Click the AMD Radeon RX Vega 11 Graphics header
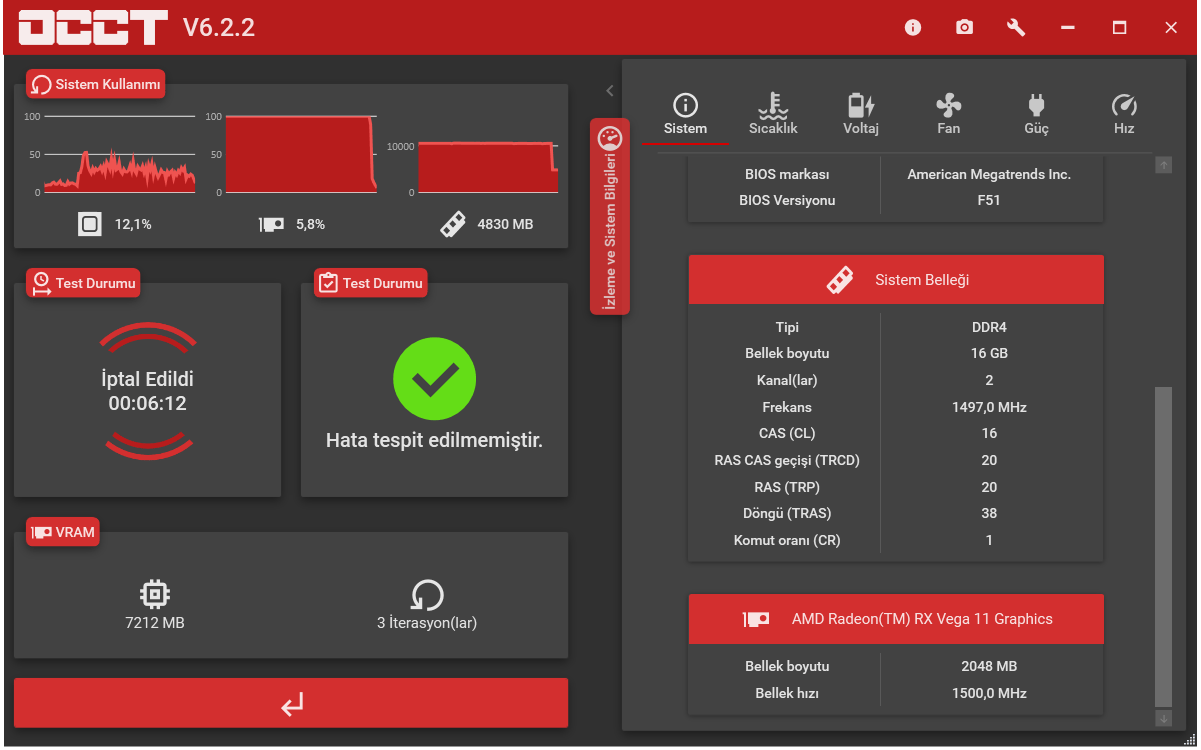Image resolution: width=1201 pixels, height=750 pixels. tap(896, 619)
